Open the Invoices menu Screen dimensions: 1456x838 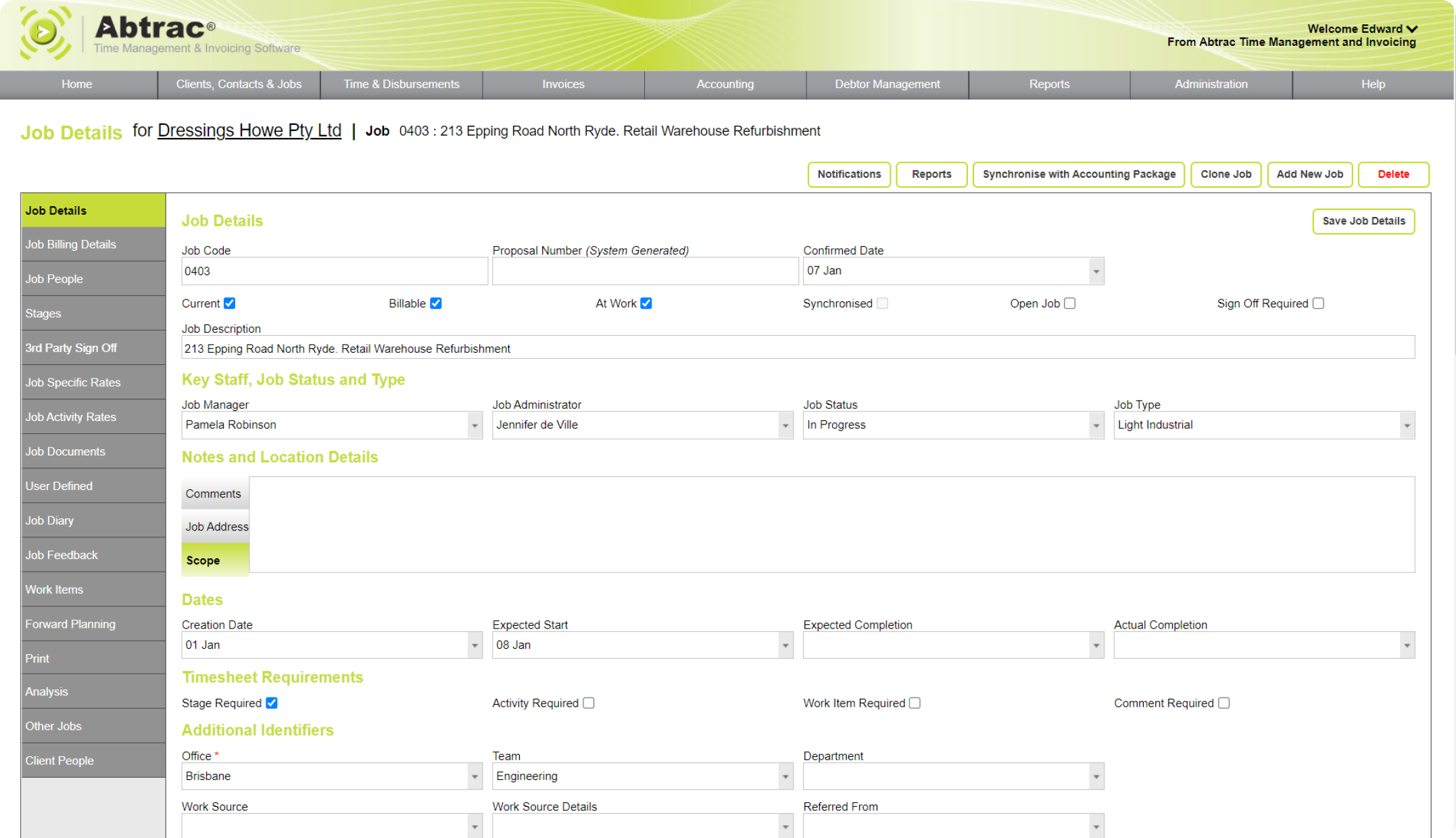point(563,84)
